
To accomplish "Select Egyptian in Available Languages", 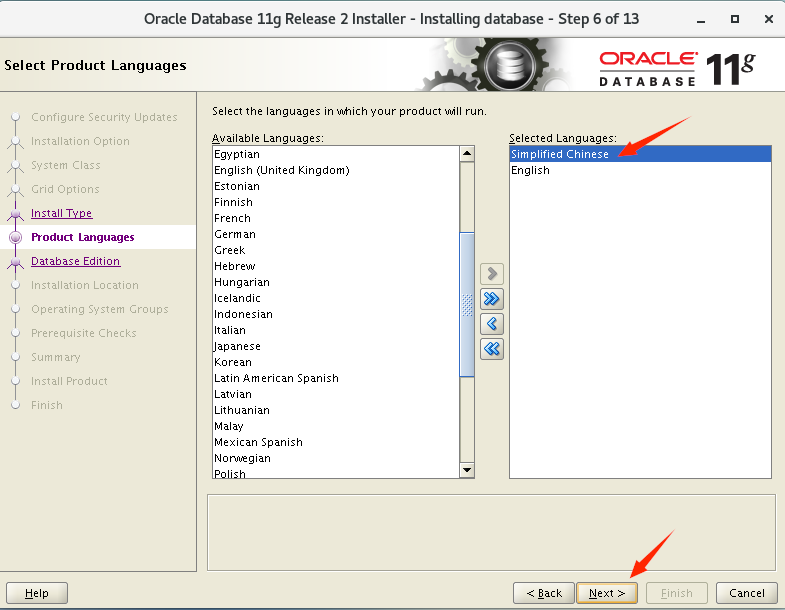I will 336,154.
